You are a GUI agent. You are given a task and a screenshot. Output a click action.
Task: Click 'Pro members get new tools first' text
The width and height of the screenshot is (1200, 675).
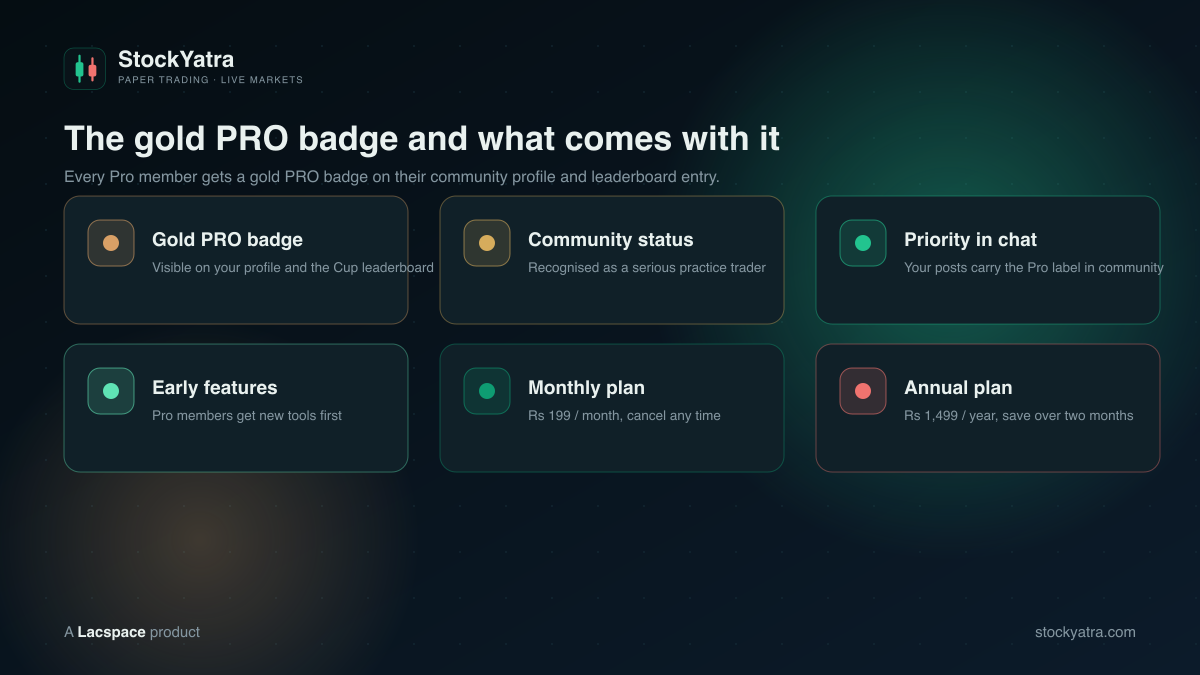[247, 416]
